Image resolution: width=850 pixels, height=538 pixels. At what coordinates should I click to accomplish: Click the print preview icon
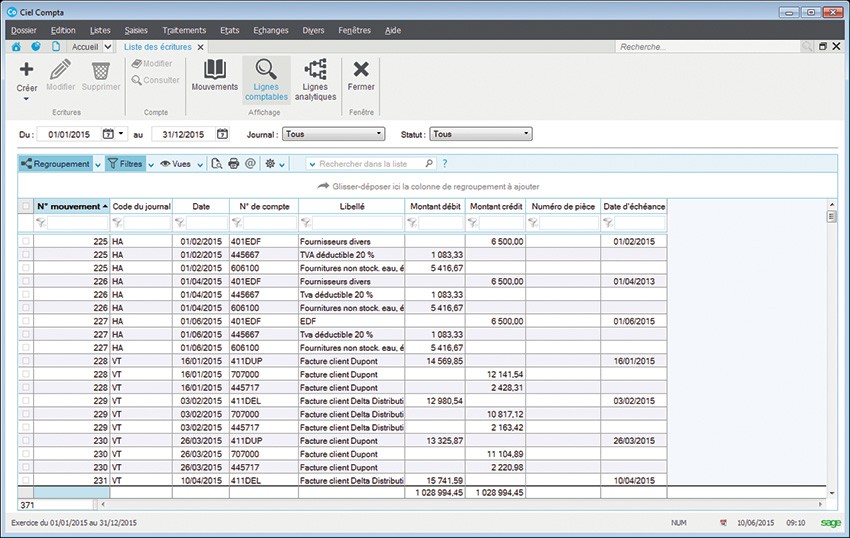tap(217, 163)
